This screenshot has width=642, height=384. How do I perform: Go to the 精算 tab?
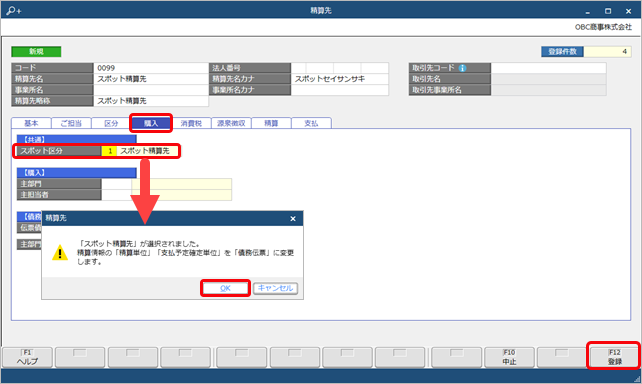[271, 123]
